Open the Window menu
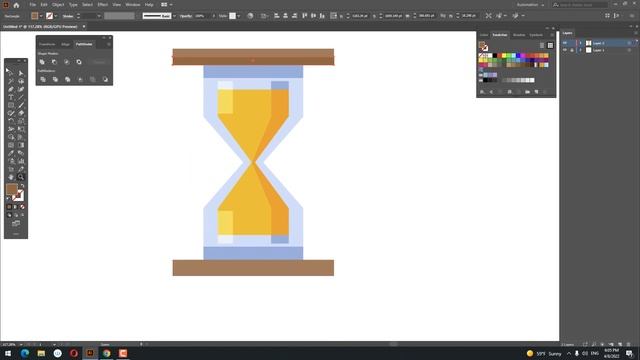The image size is (640, 360). [x=133, y=5]
